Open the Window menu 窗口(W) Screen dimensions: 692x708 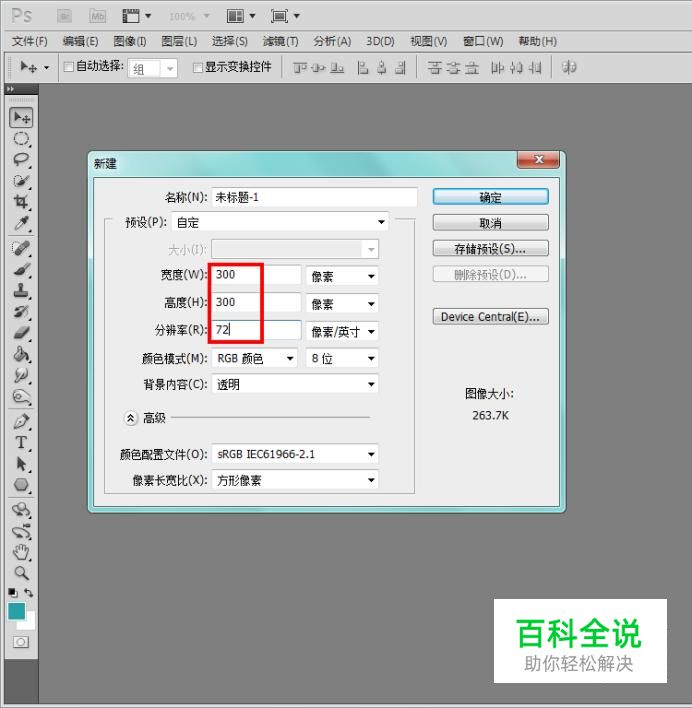483,42
